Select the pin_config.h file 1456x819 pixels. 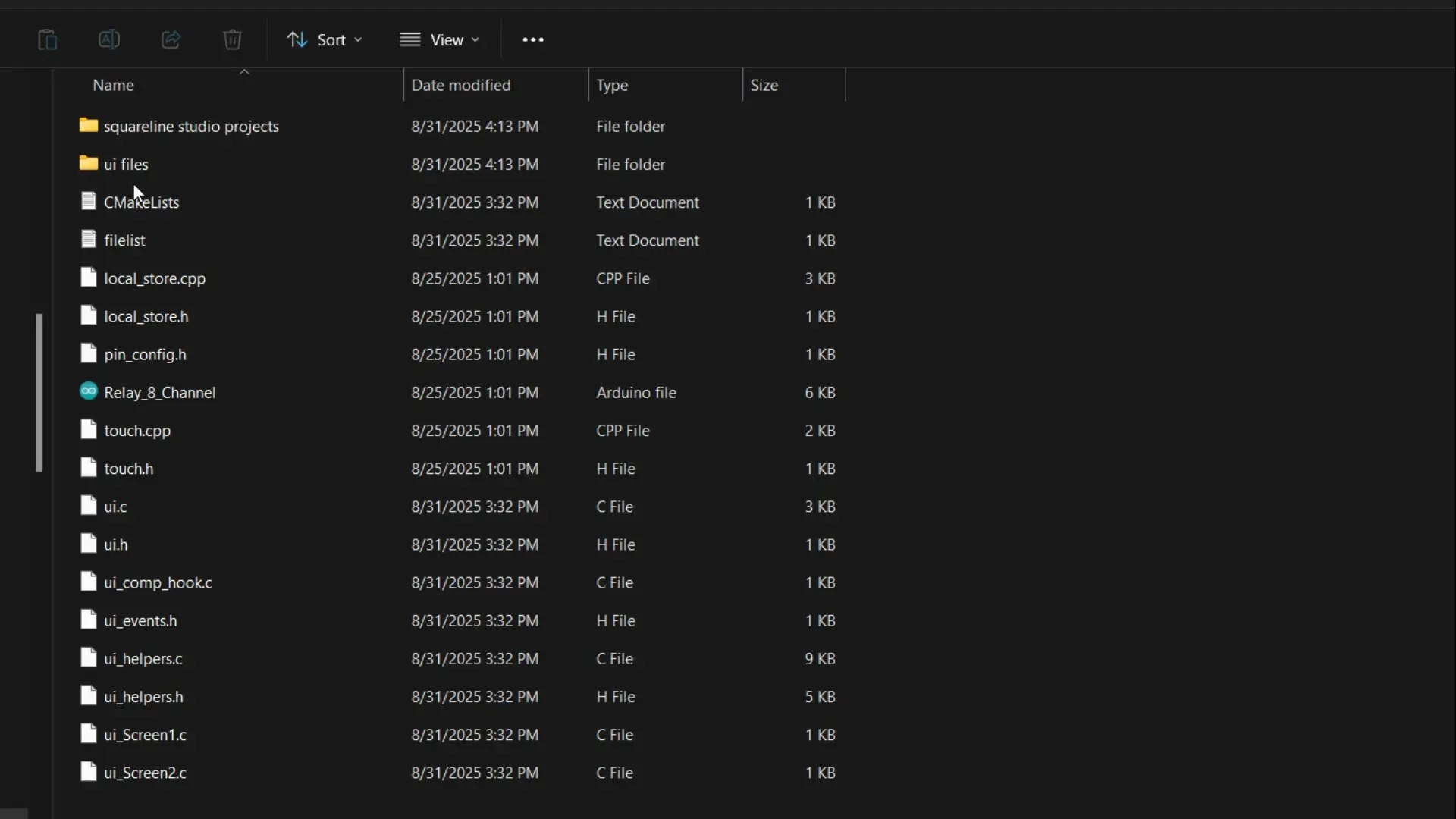pos(145,354)
